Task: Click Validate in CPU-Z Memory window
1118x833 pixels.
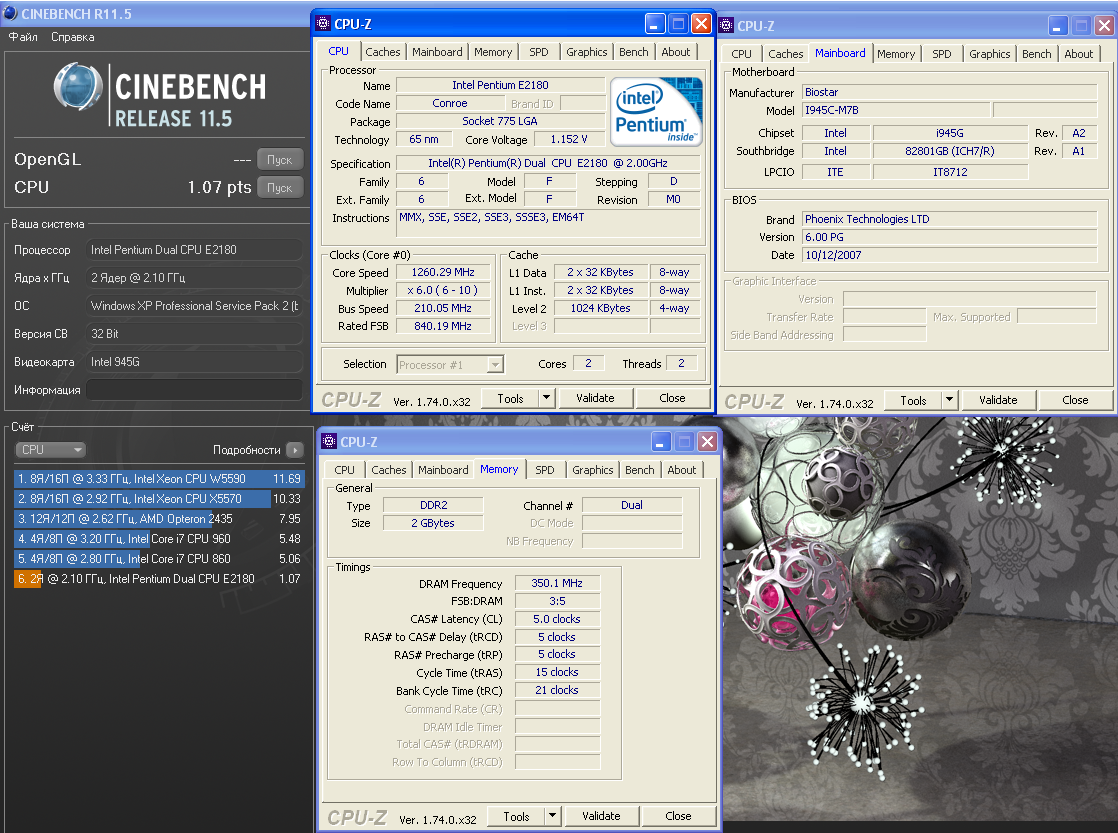Action: click(x=601, y=816)
